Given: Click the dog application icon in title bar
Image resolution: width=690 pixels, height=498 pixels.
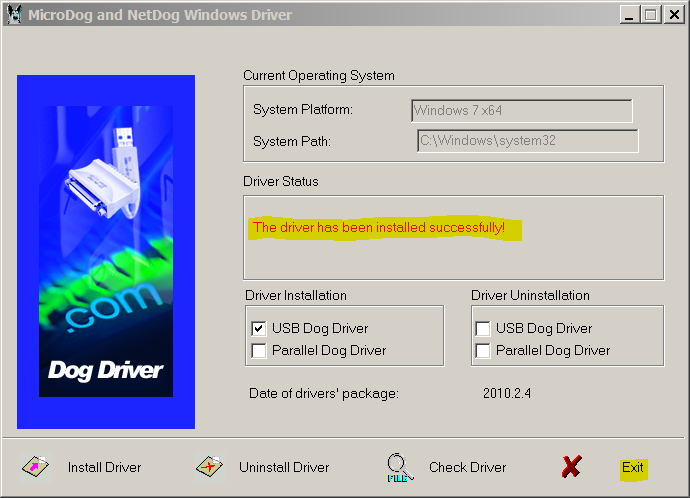Looking at the screenshot, I should 14,15.
